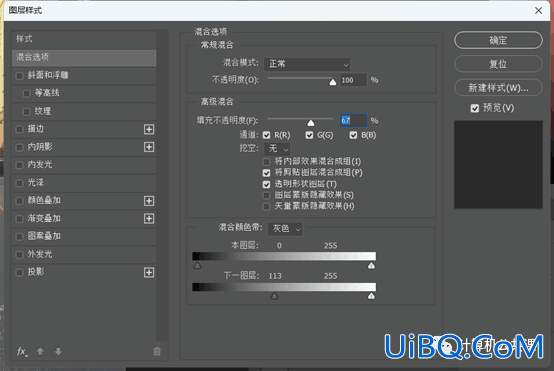Add another 颜色叠加 effect with plus icon
Screen dimensions: 554x371
[149, 201]
